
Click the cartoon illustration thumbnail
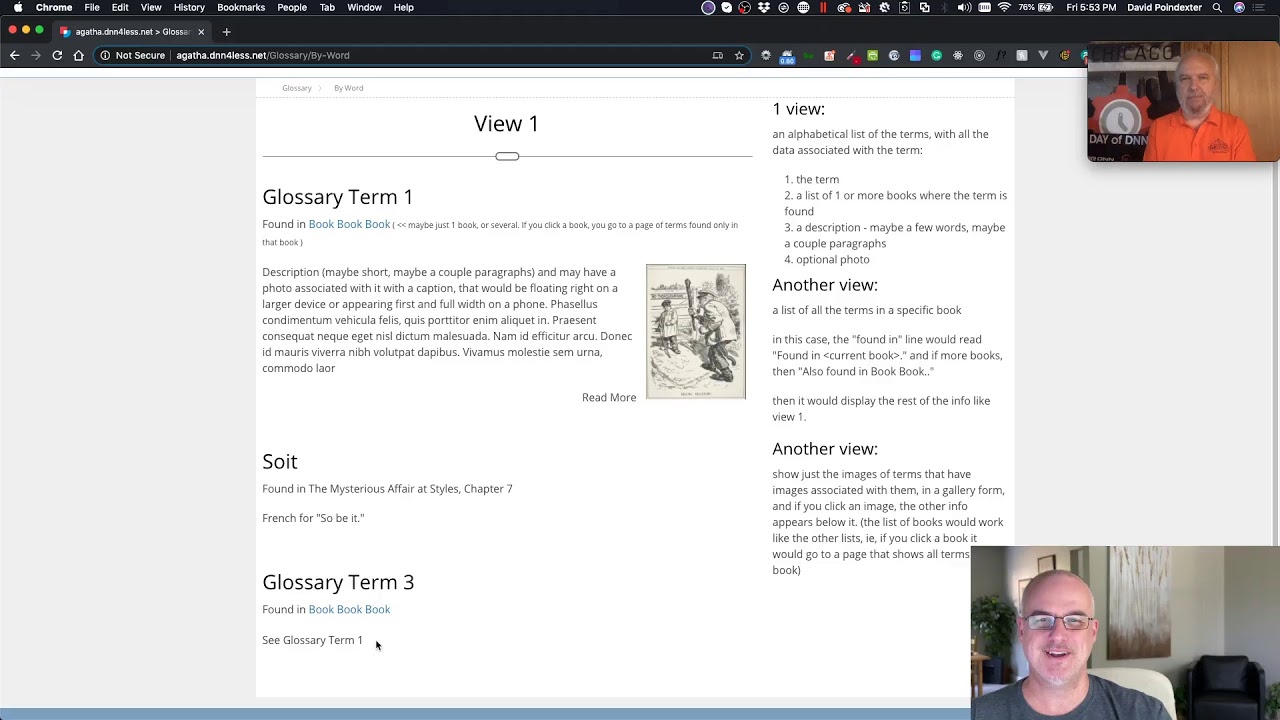point(695,331)
